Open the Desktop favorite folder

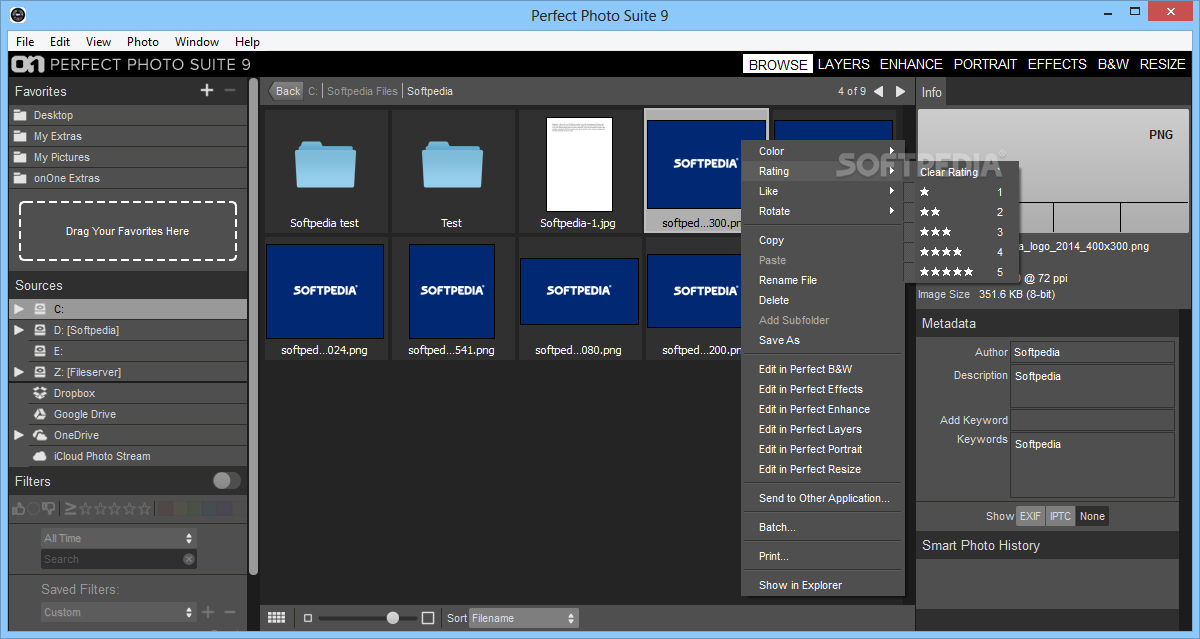pos(128,115)
